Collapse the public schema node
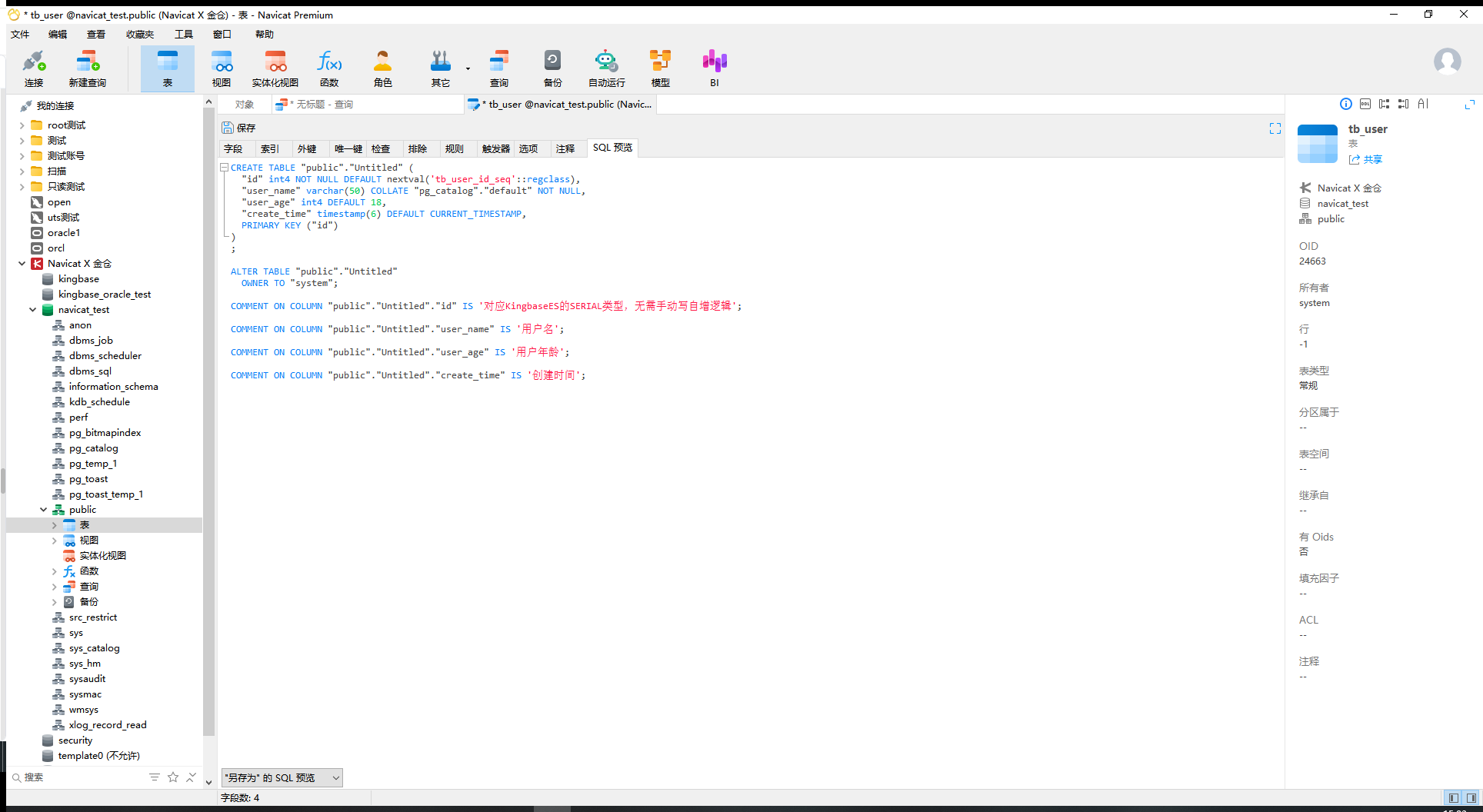The width and height of the screenshot is (1483, 812). coord(43,510)
